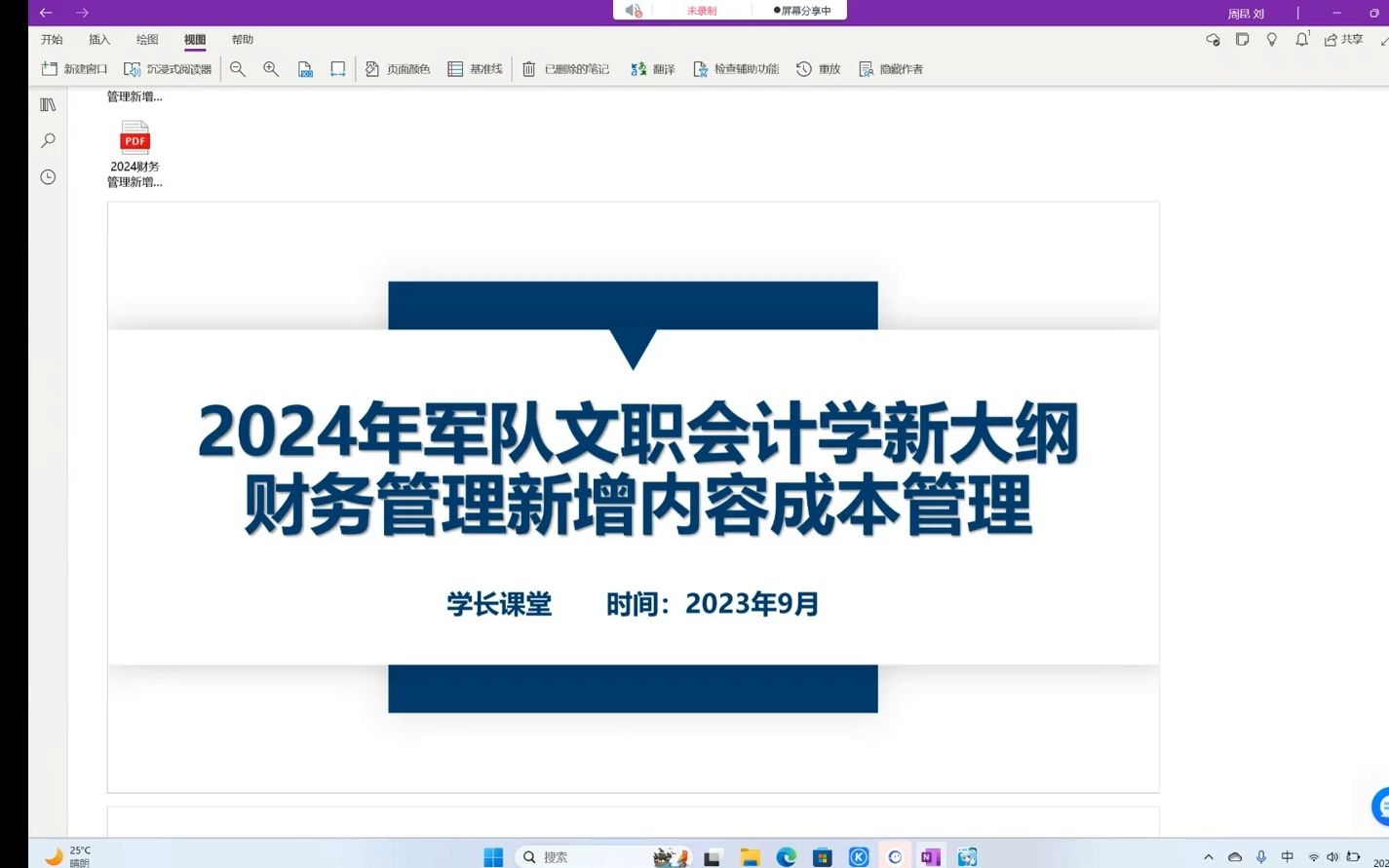The height and width of the screenshot is (868, 1389).
Task: Open the Windows Start menu
Action: click(x=493, y=857)
